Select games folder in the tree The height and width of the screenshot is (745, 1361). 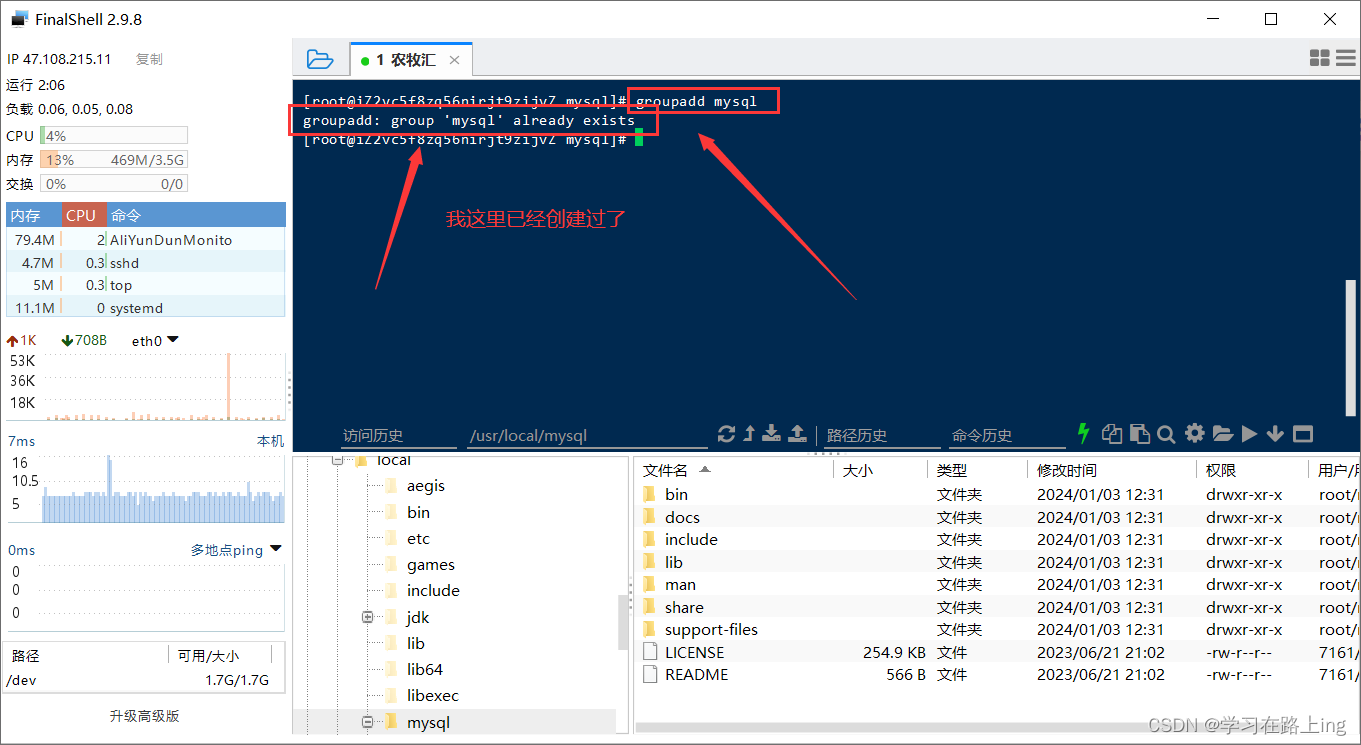(x=431, y=564)
